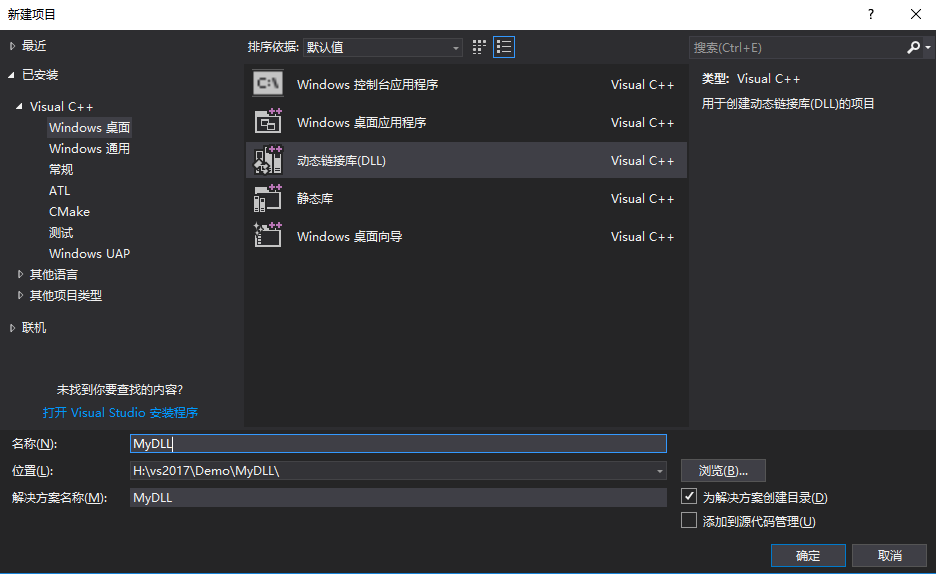
Task: Select 常规 category in the tree
Action: click(x=61, y=169)
